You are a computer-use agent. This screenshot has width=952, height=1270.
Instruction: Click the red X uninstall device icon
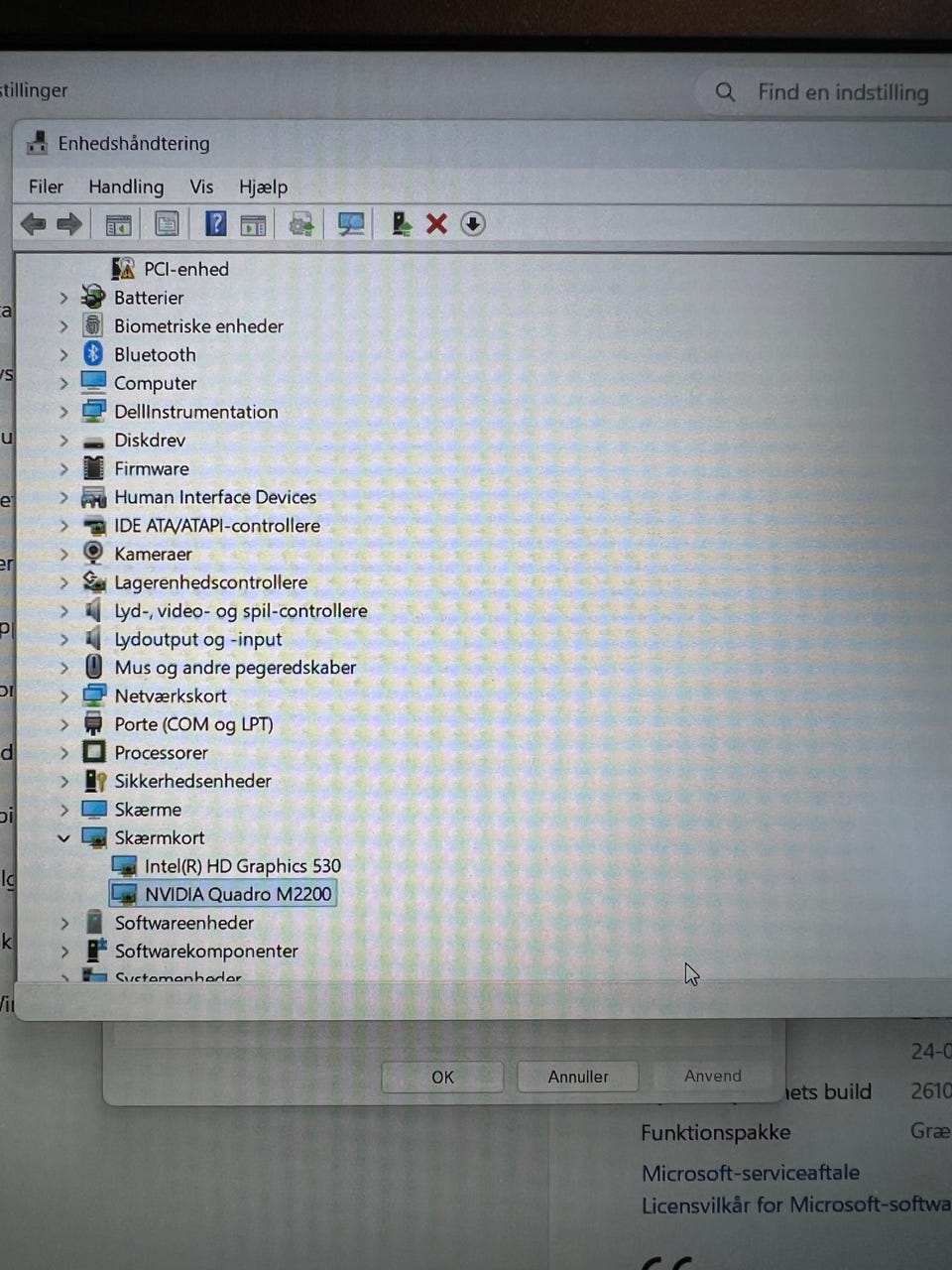[436, 224]
